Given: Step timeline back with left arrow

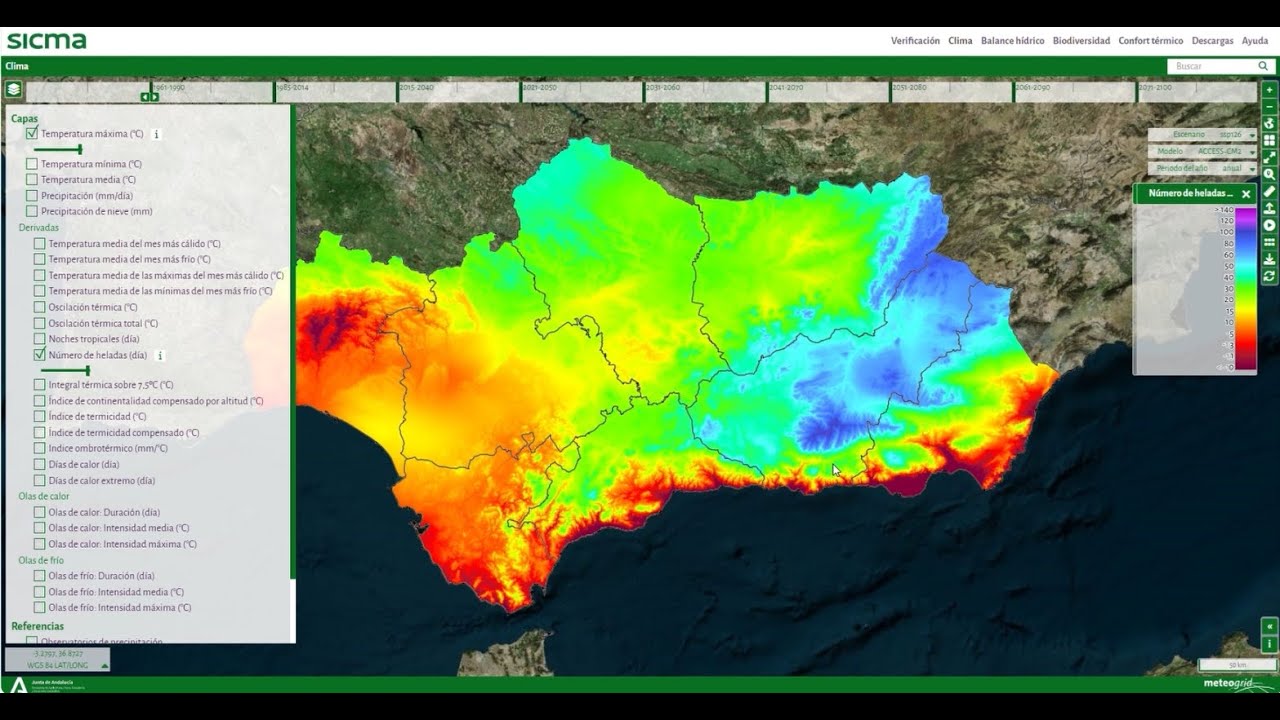Looking at the screenshot, I should coord(145,97).
